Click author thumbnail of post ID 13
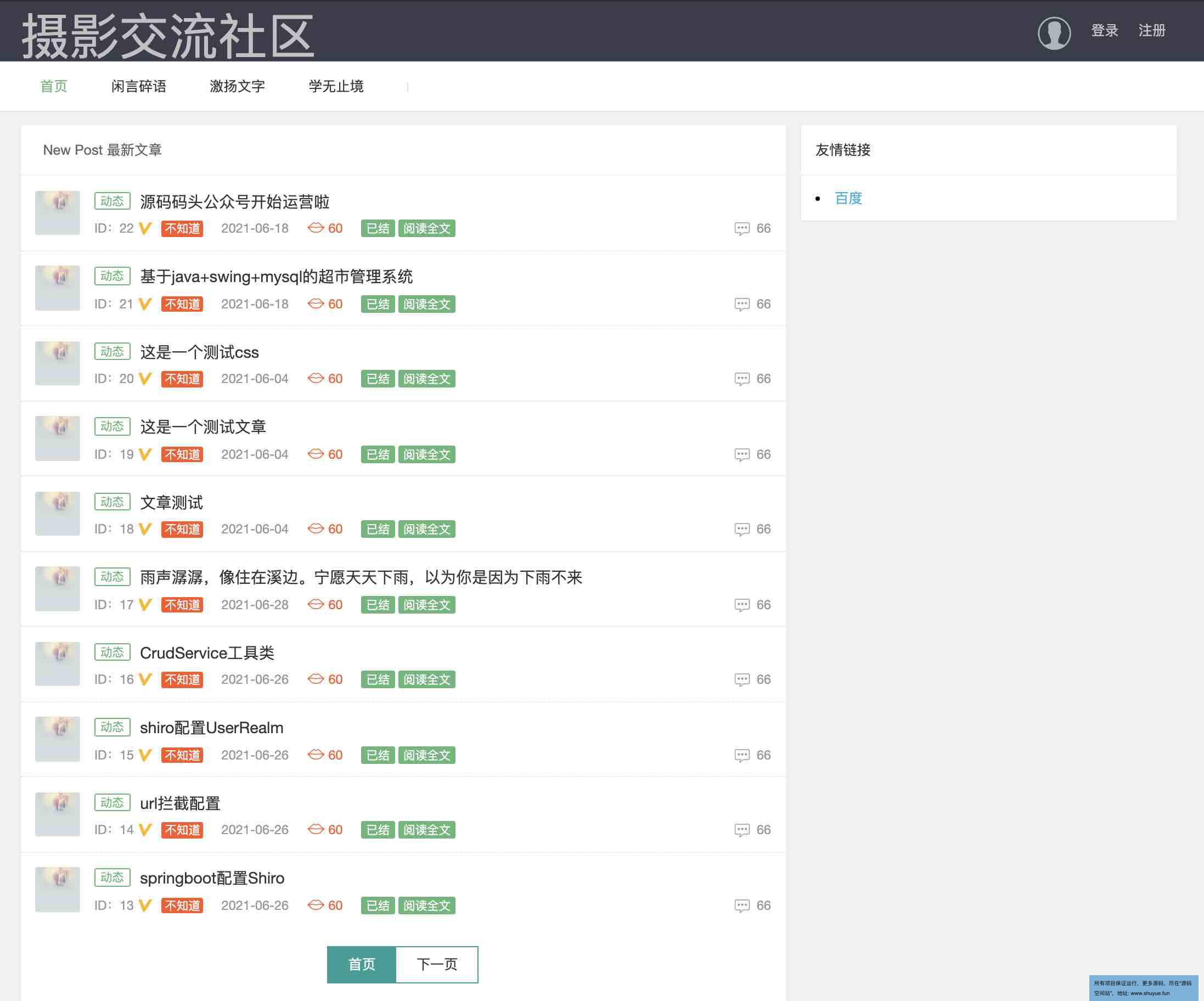 [x=57, y=889]
